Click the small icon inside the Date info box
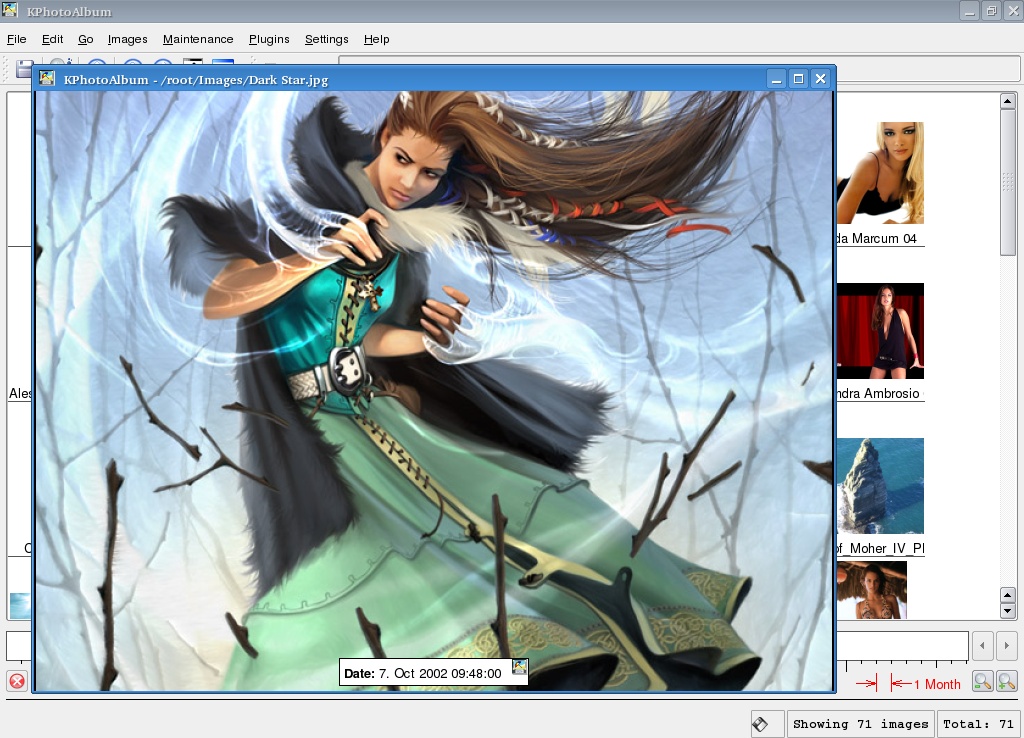Viewport: 1024px width, 738px height. tap(520, 667)
